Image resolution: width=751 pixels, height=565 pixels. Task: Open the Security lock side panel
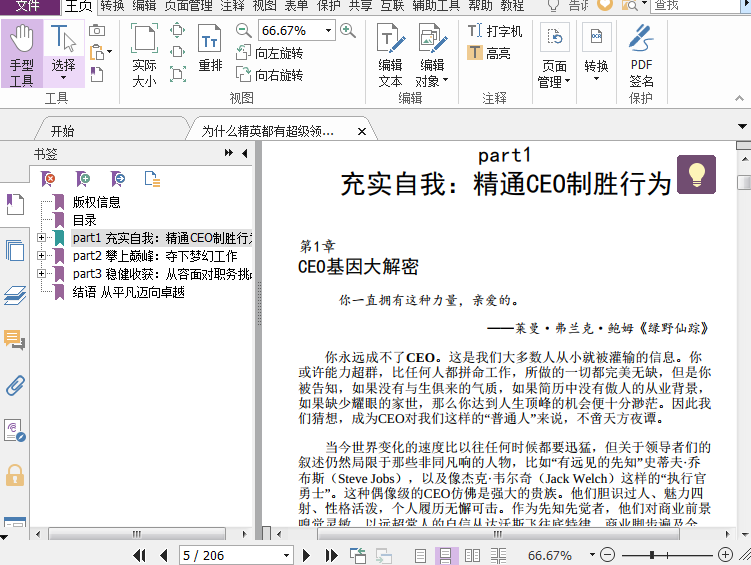[15, 475]
